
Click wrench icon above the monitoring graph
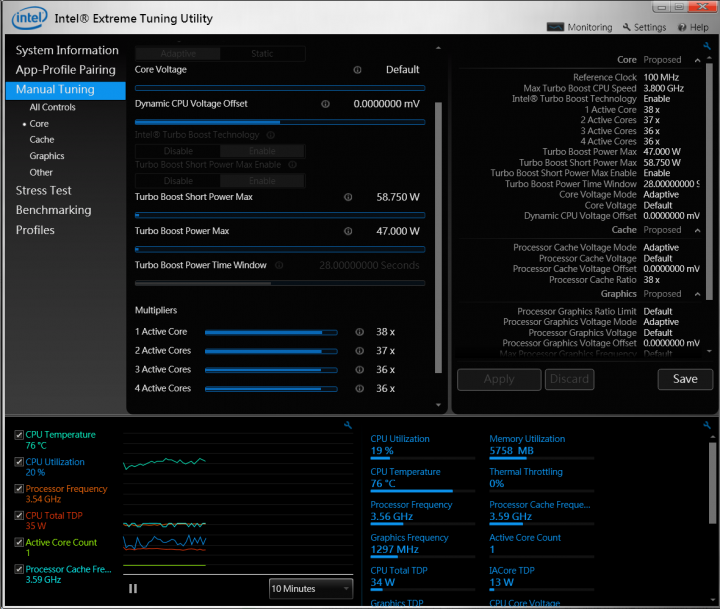pos(348,425)
